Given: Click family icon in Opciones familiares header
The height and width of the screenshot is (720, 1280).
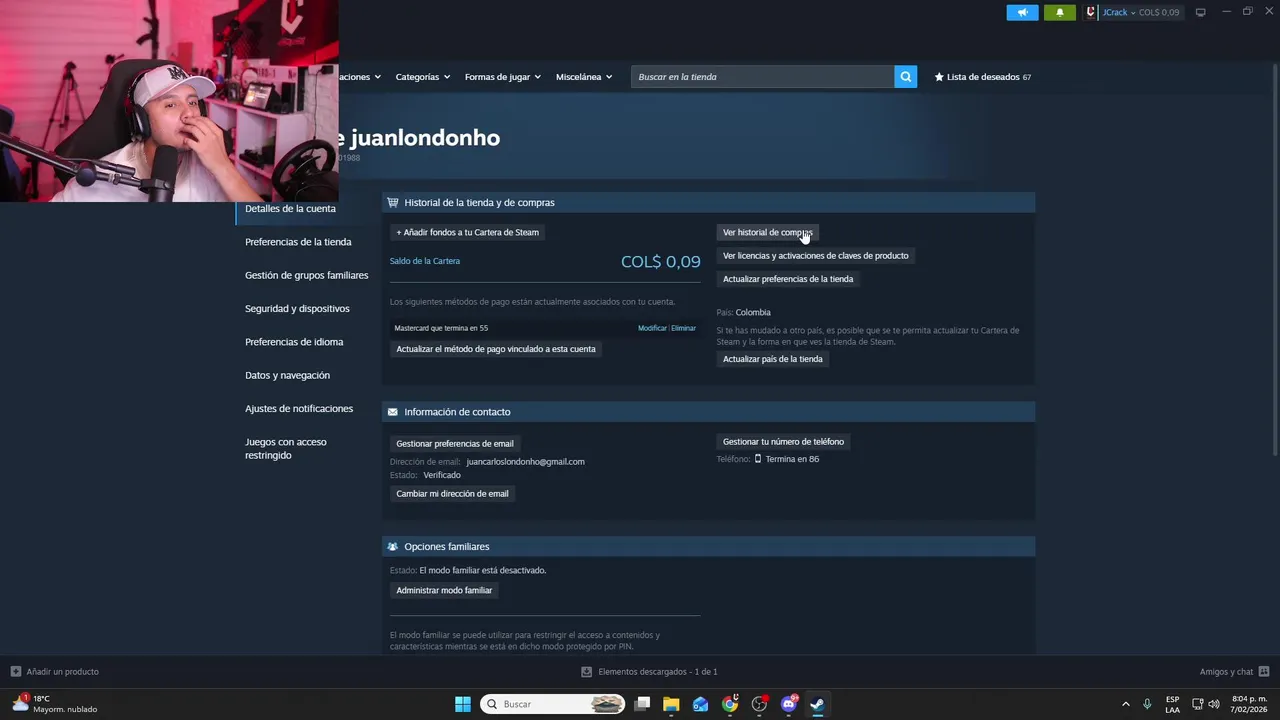Looking at the screenshot, I should 393,547.
